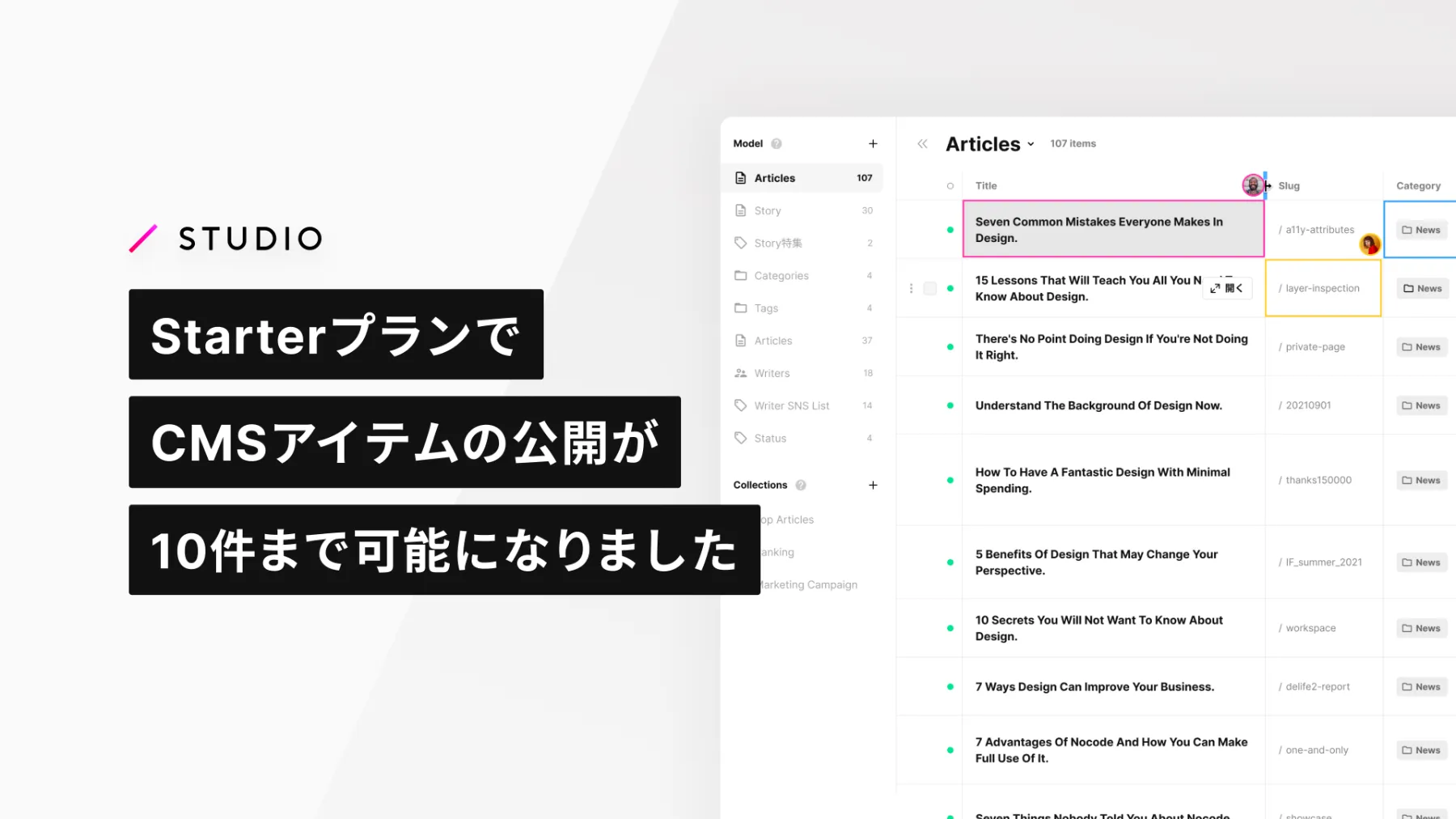Select the "Seven Common Mistakes Everyone Makes In Design." title cell
The image size is (1456, 819).
click(1113, 230)
